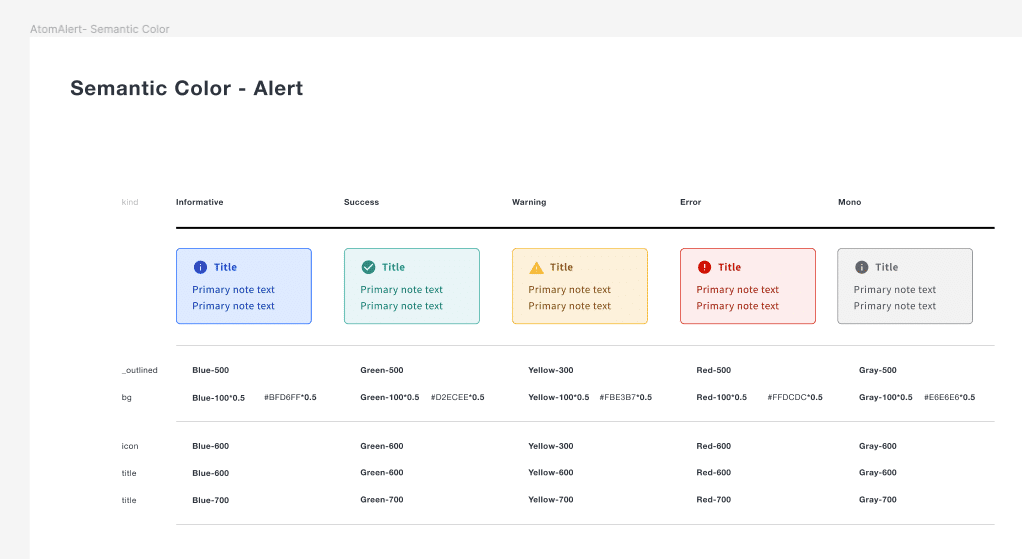Select the Red-500 outlined value
1022x559 pixels.
pos(714,370)
